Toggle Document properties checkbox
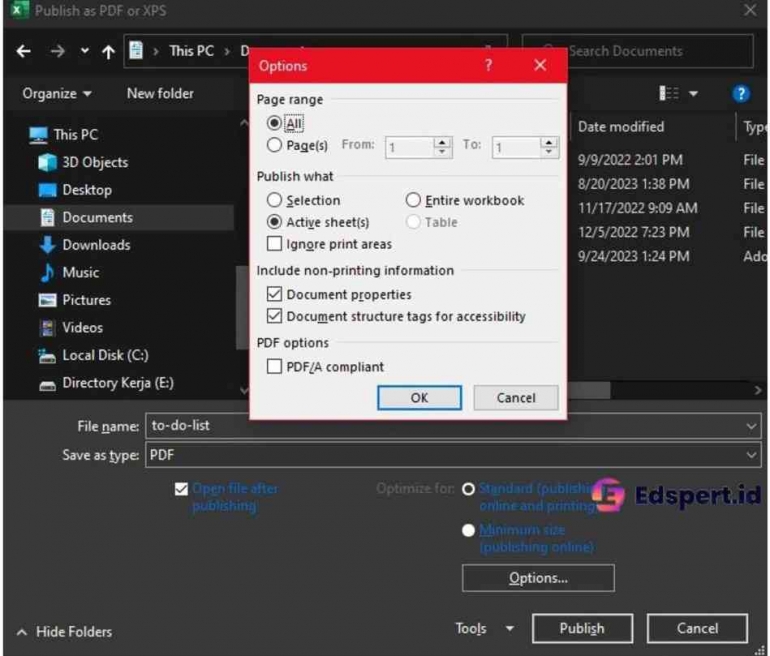 (x=274, y=294)
